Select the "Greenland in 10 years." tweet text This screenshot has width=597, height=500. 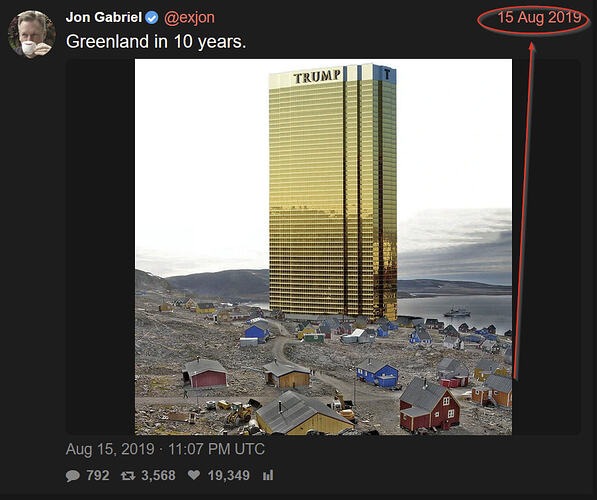click(x=156, y=42)
